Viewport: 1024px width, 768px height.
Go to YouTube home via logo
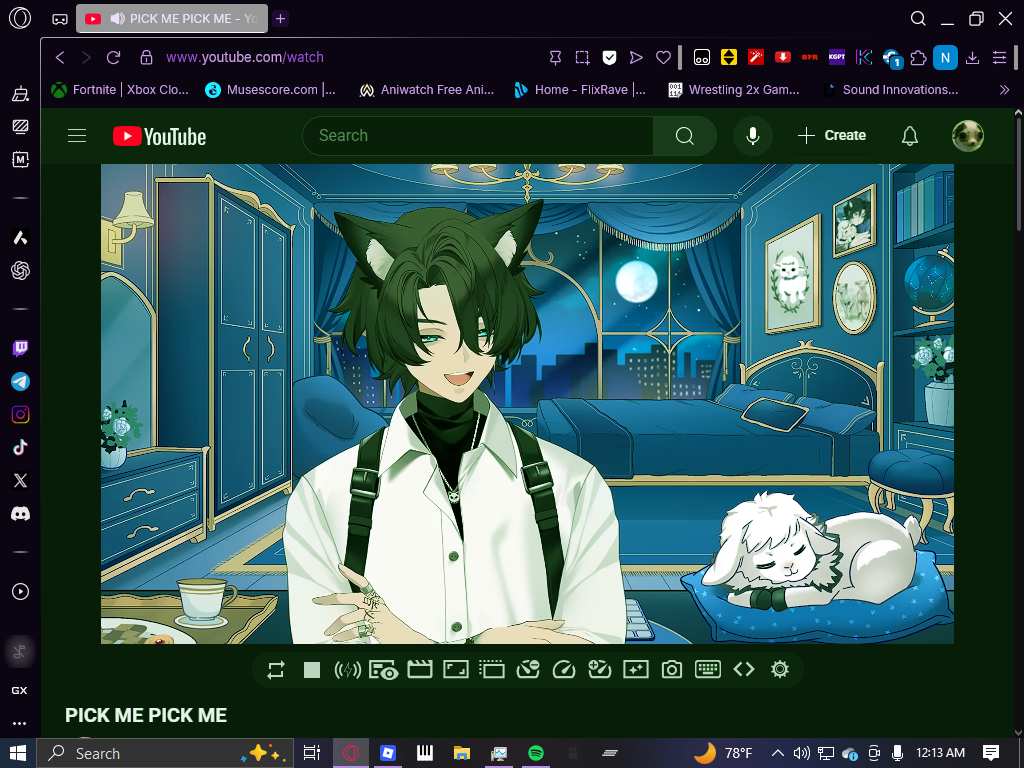(x=159, y=136)
